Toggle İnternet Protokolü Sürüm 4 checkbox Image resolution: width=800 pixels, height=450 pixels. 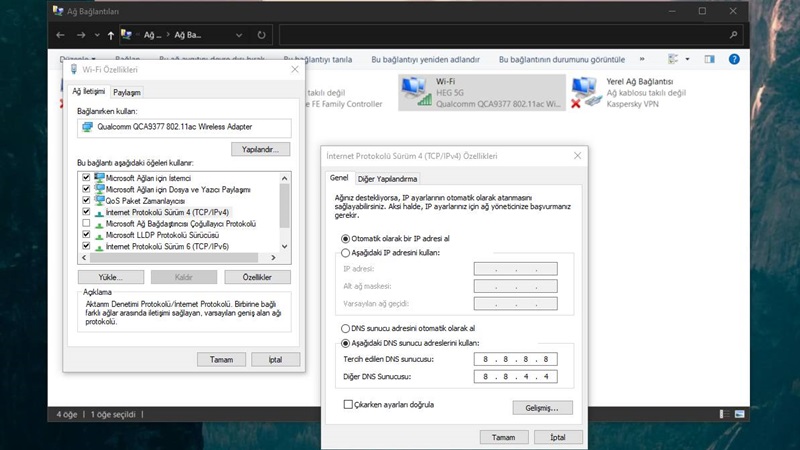(x=86, y=212)
